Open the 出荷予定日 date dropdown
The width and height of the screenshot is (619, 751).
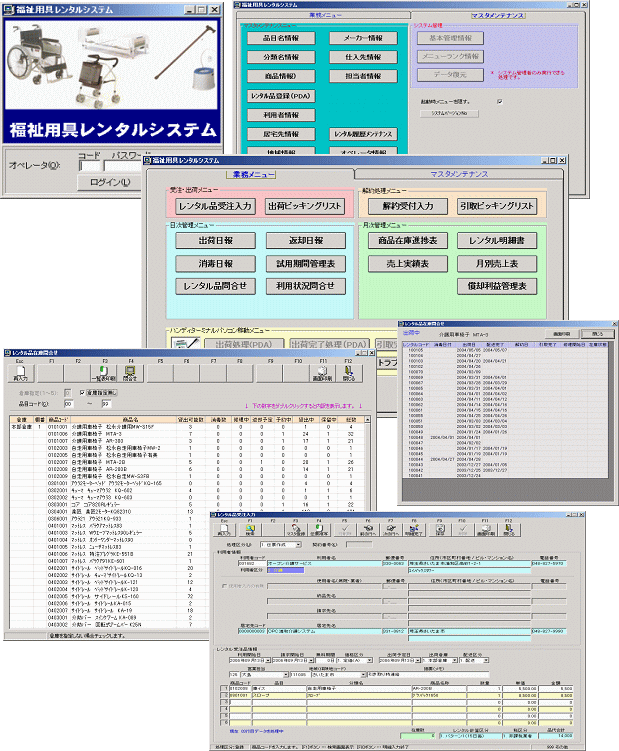[x=418, y=660]
